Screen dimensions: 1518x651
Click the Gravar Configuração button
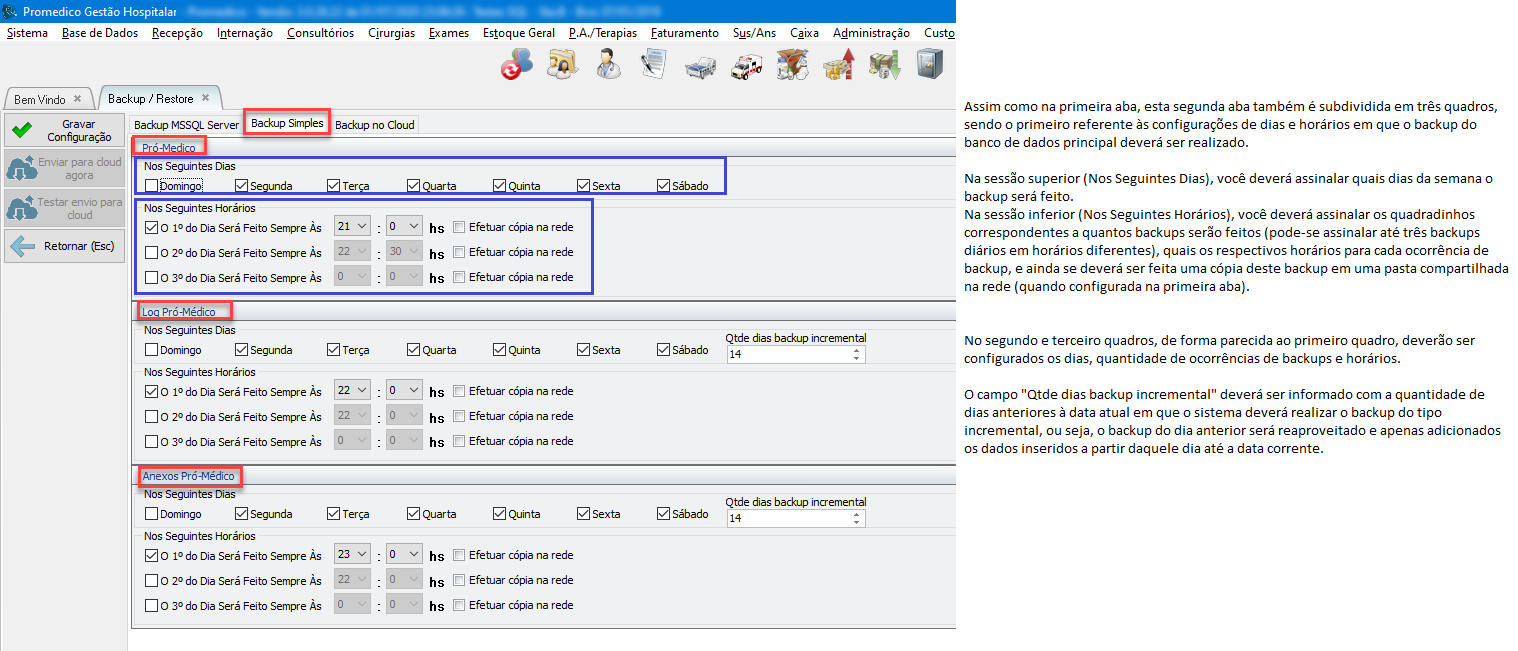tap(66, 131)
